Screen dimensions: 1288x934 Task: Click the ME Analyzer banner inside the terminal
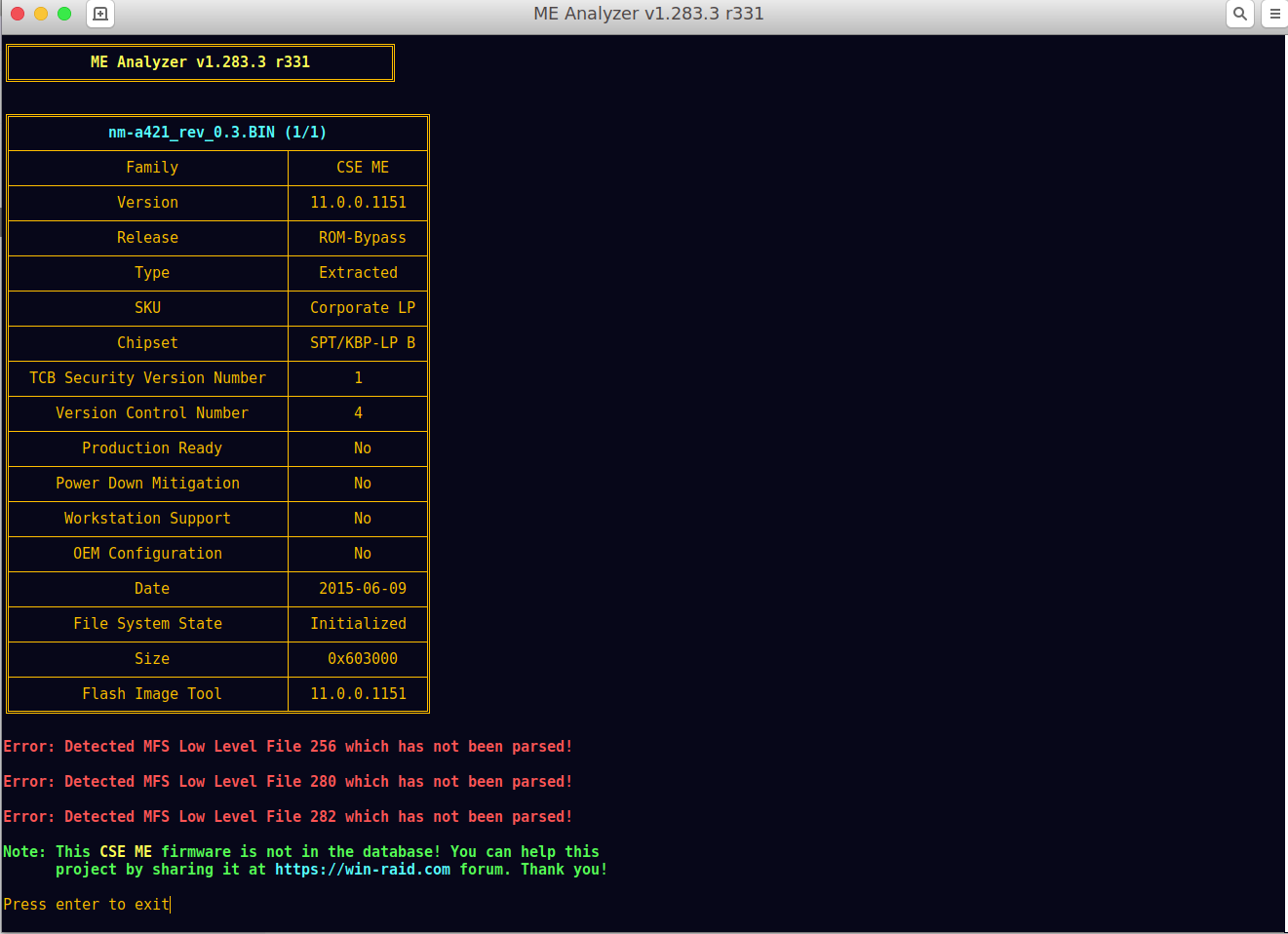tap(200, 62)
